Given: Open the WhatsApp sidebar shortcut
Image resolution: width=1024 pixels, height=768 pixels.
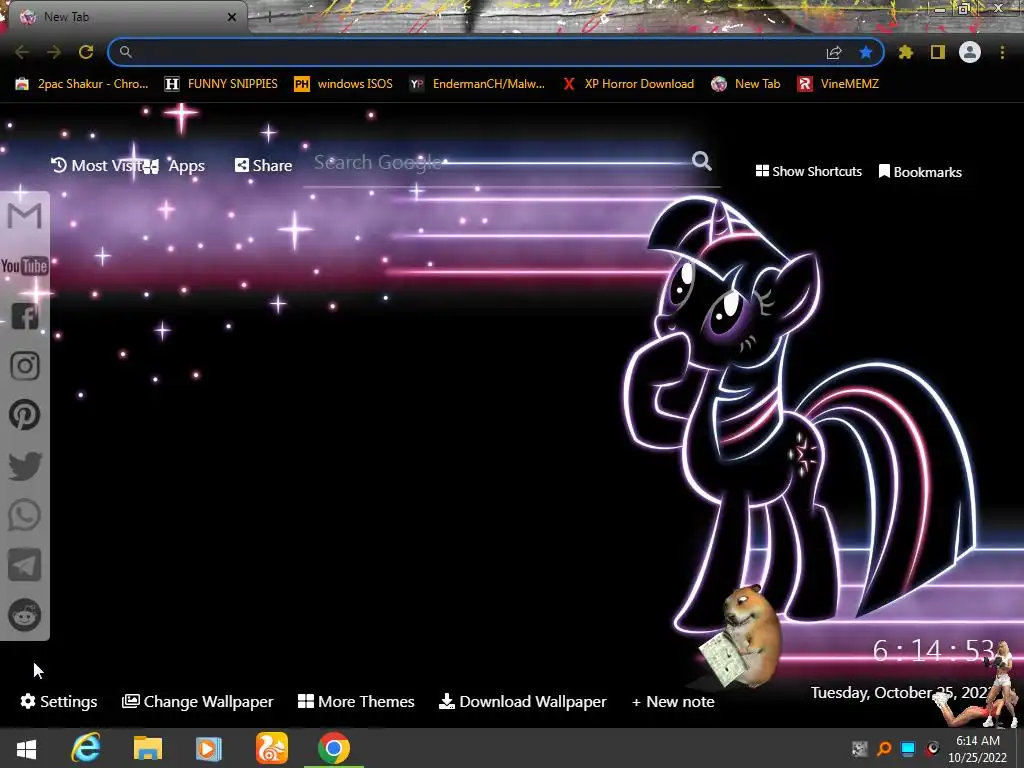Looking at the screenshot, I should coord(25,515).
